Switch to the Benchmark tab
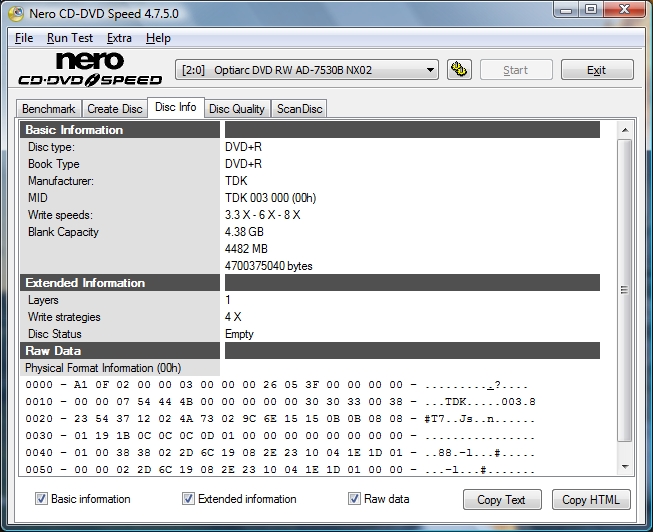The height and width of the screenshot is (532, 653). (49, 109)
